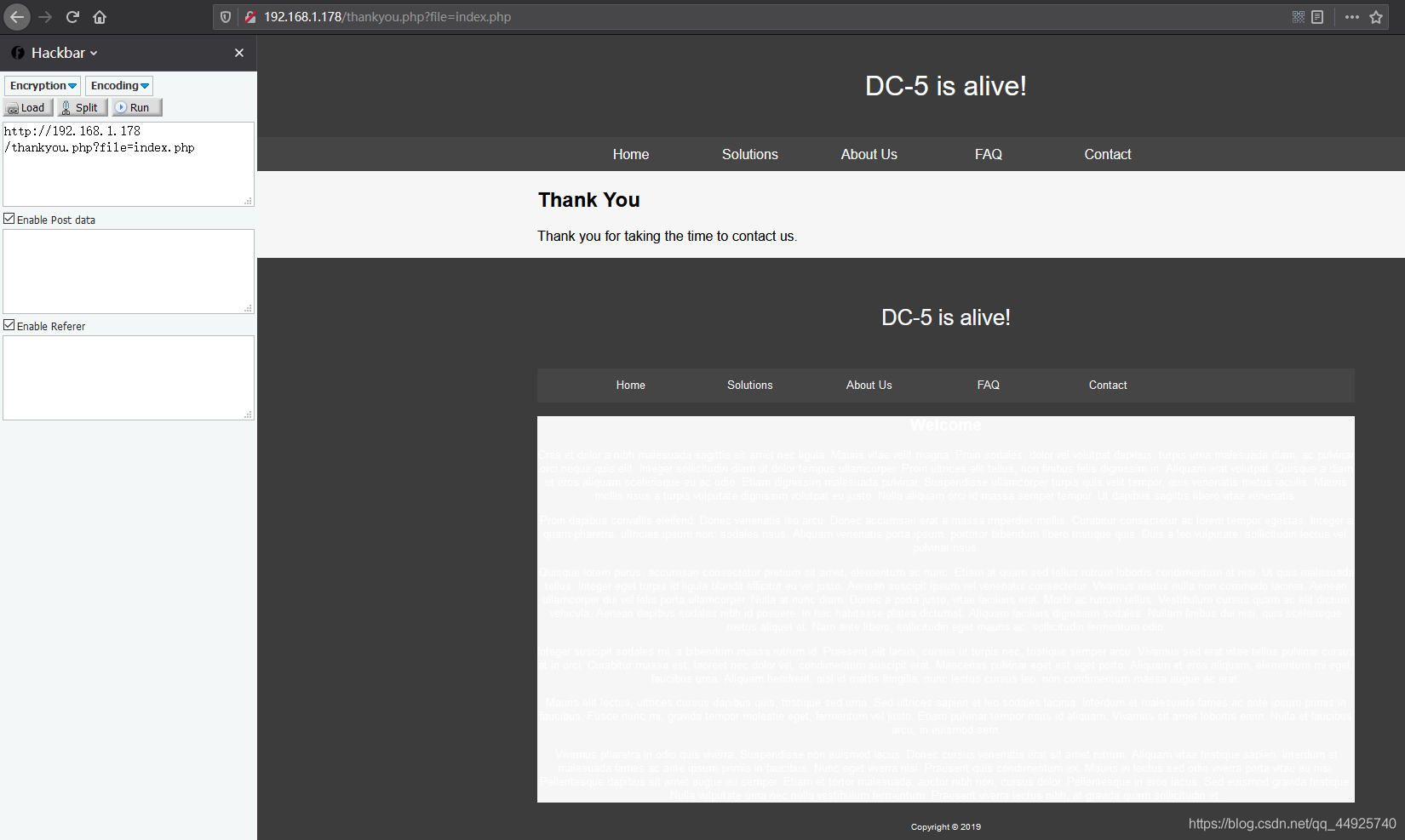Image resolution: width=1405 pixels, height=840 pixels.
Task: Click the browser Forward arrow button
Action: (x=45, y=17)
